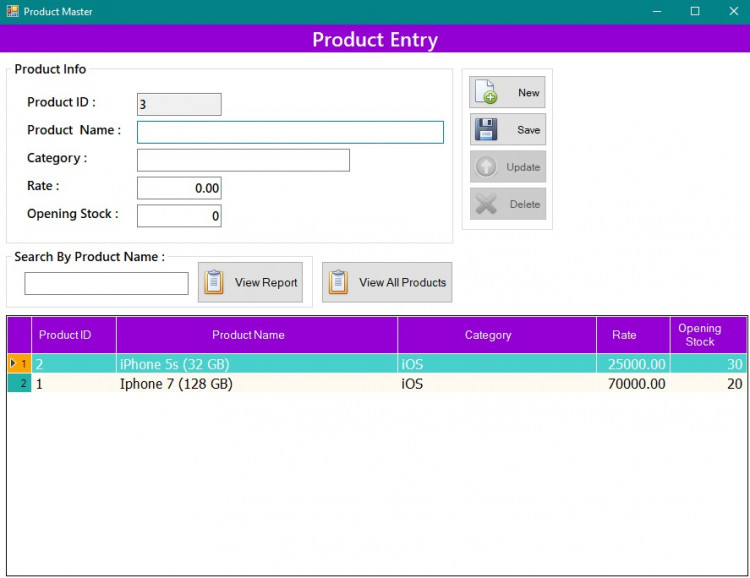Click the Category column header

pos(488,335)
